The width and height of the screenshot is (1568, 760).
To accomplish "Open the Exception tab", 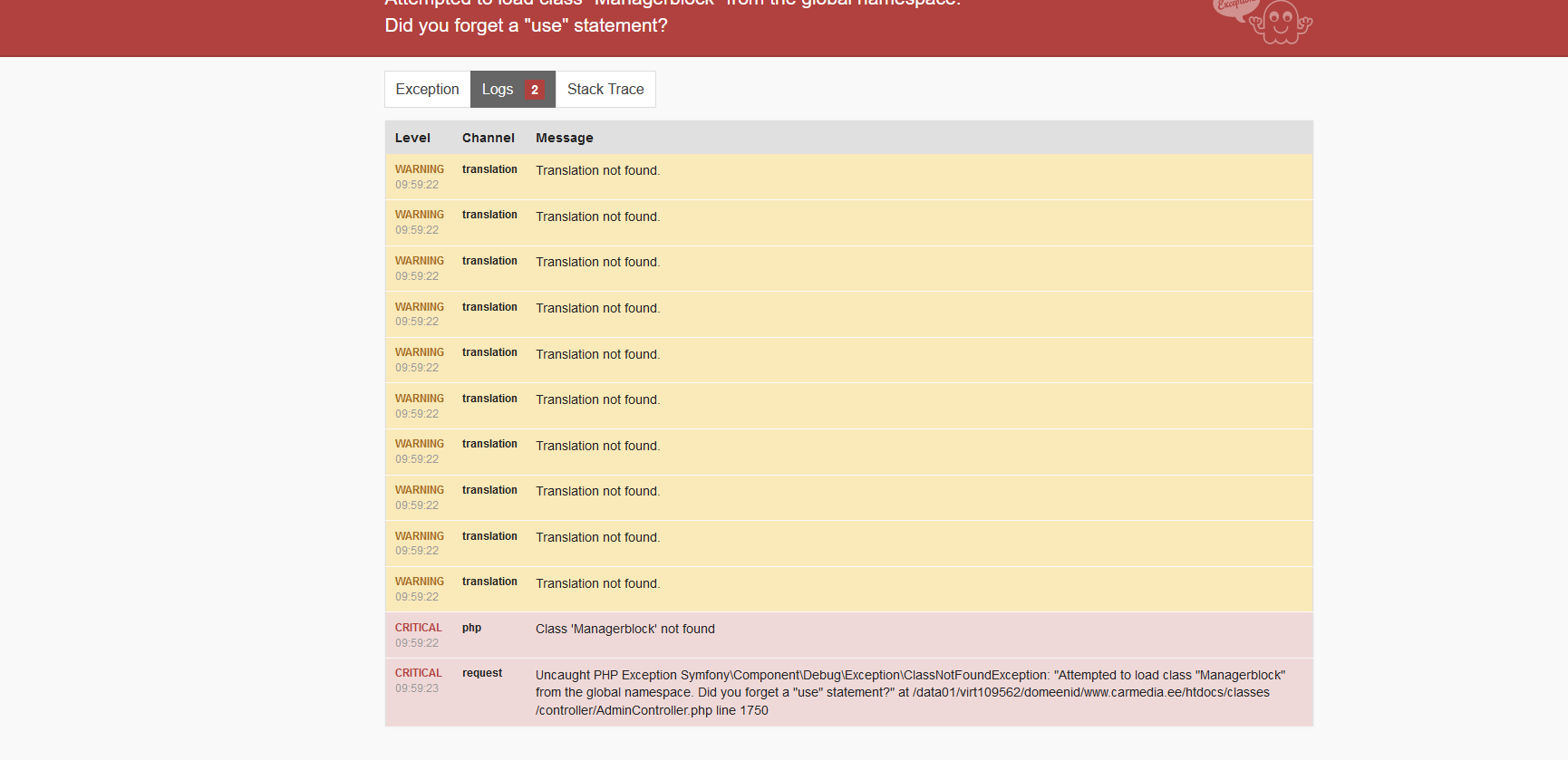I will pos(427,89).
